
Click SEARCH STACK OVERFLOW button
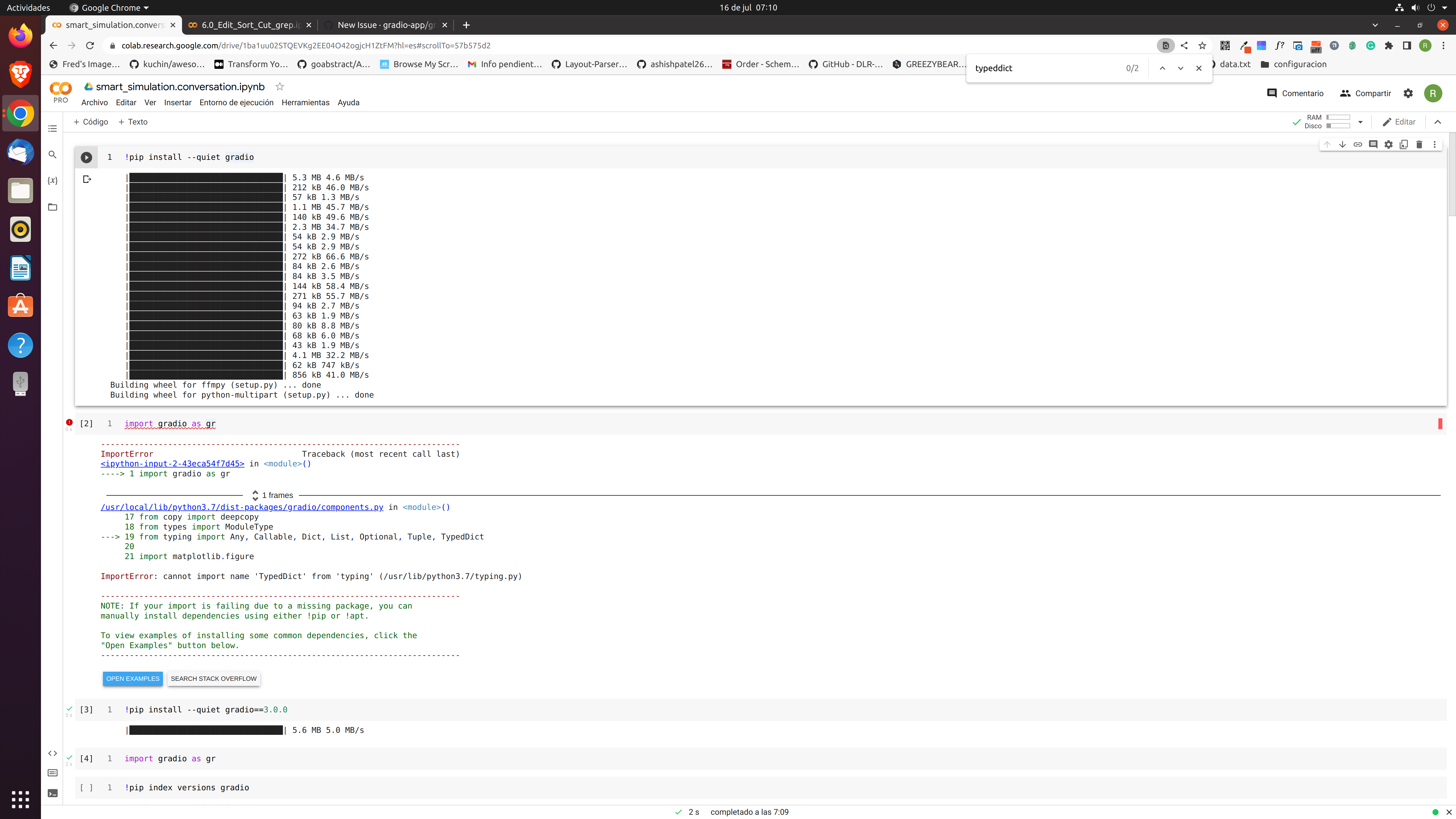point(214,678)
